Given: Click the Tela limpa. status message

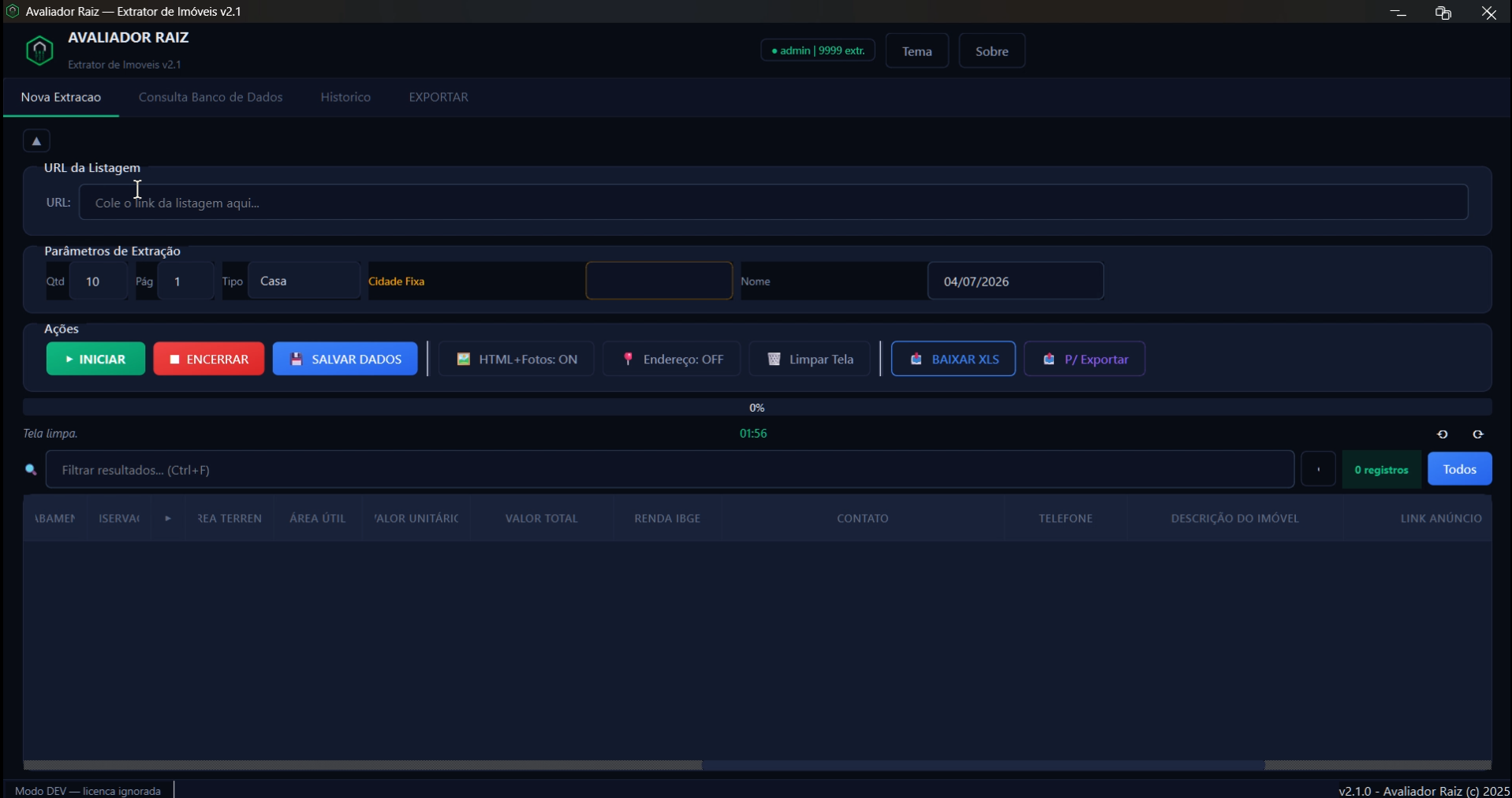Looking at the screenshot, I should click(50, 434).
